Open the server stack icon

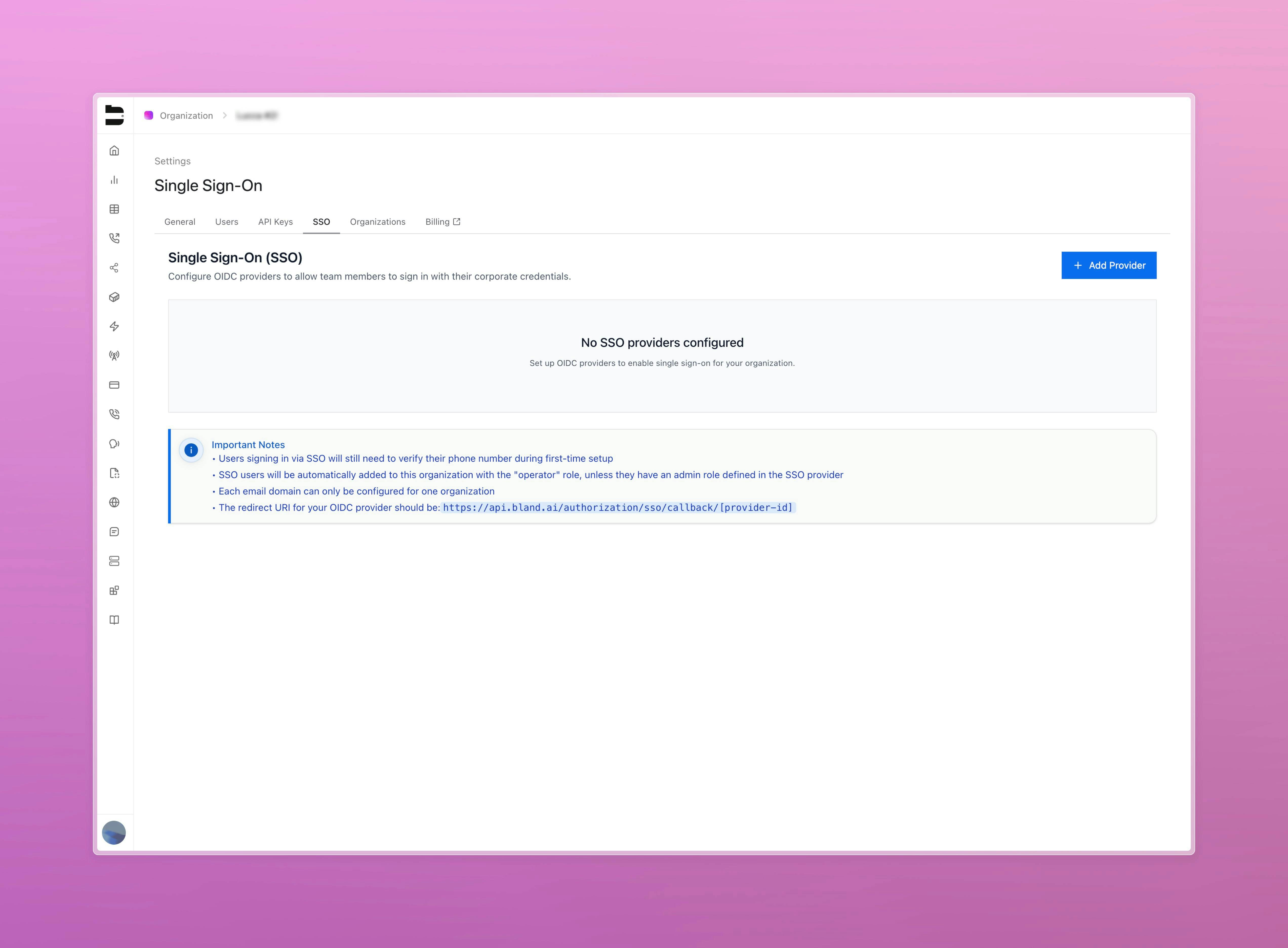tap(114, 561)
